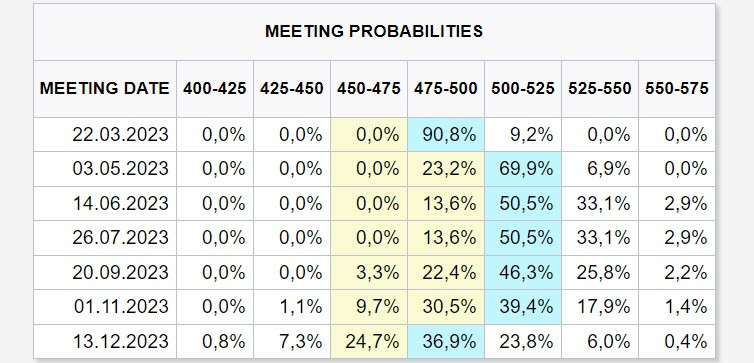Viewport: 754px width, 363px height.
Task: Select the 550-575 column header
Action: (x=677, y=88)
